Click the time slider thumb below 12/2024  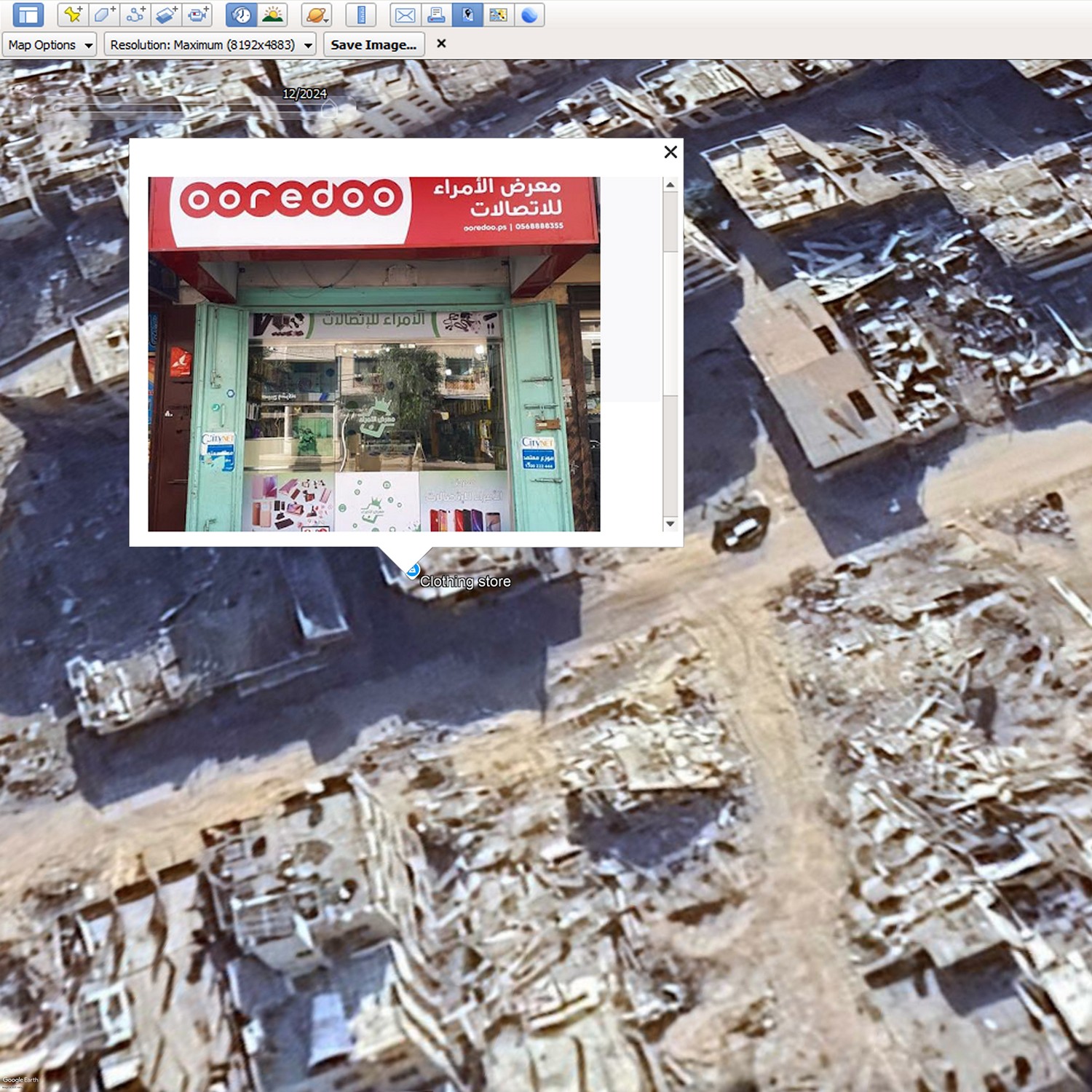pos(328,108)
